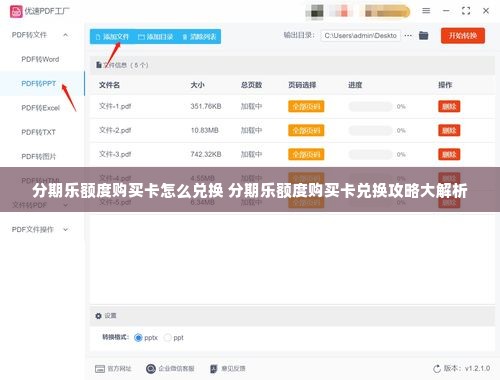Start conversion with the 开始转换 button
This screenshot has height=380, width=500.
(x=463, y=36)
